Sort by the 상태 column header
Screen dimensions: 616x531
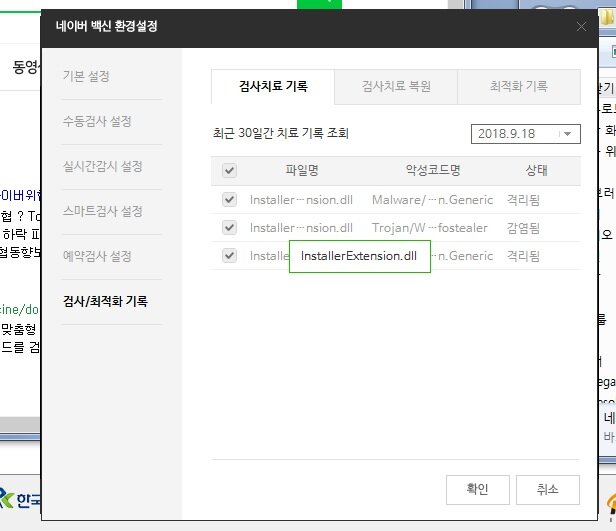[x=537, y=170]
